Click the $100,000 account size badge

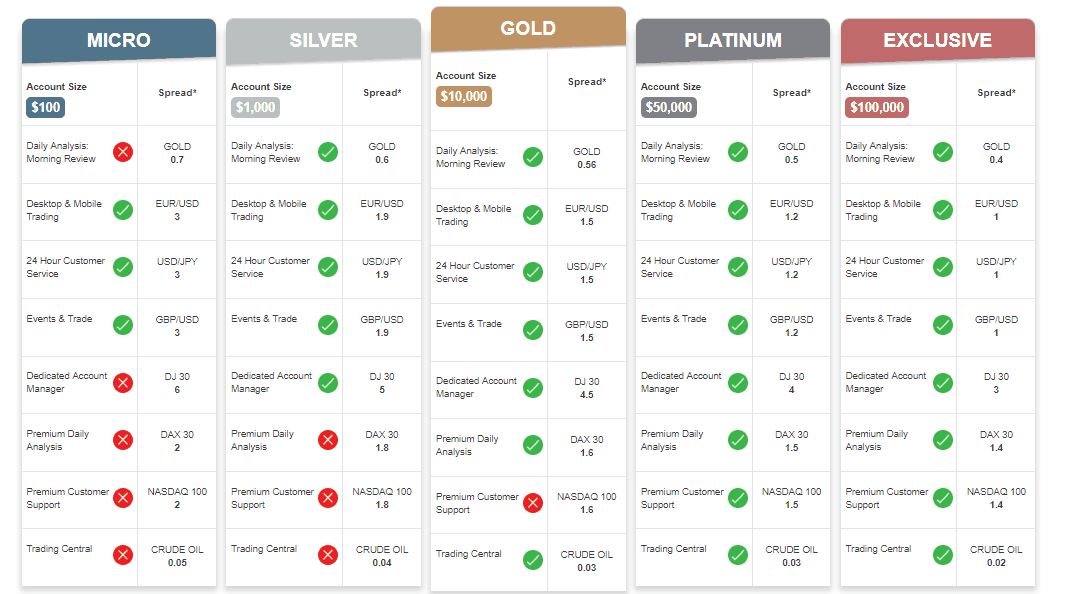(877, 107)
